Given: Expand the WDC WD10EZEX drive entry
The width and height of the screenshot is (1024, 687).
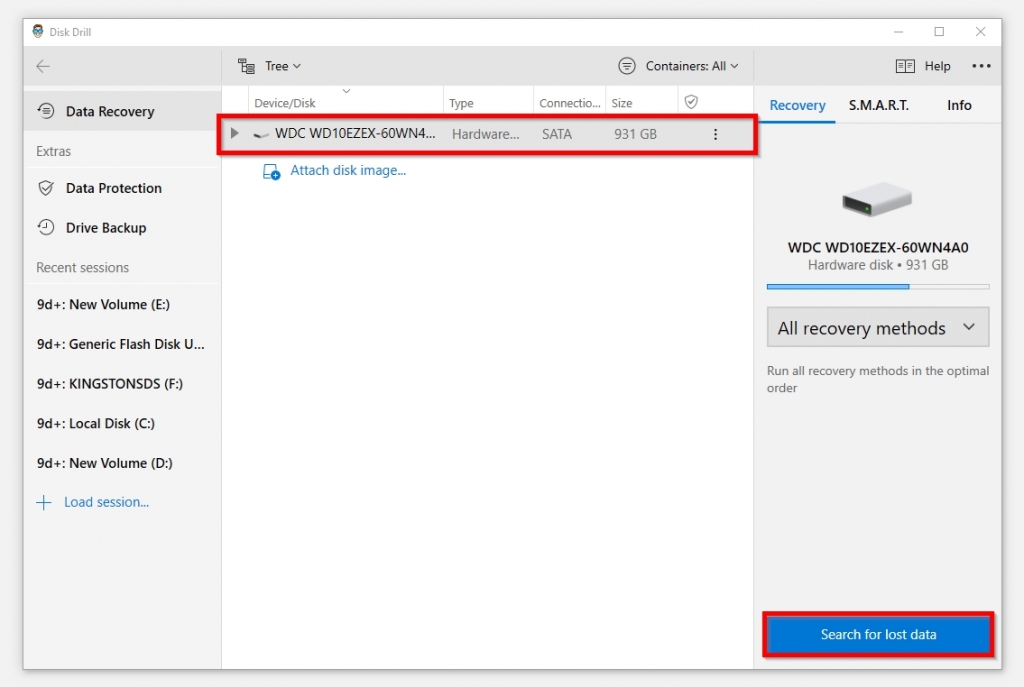Looking at the screenshot, I should pos(233,133).
